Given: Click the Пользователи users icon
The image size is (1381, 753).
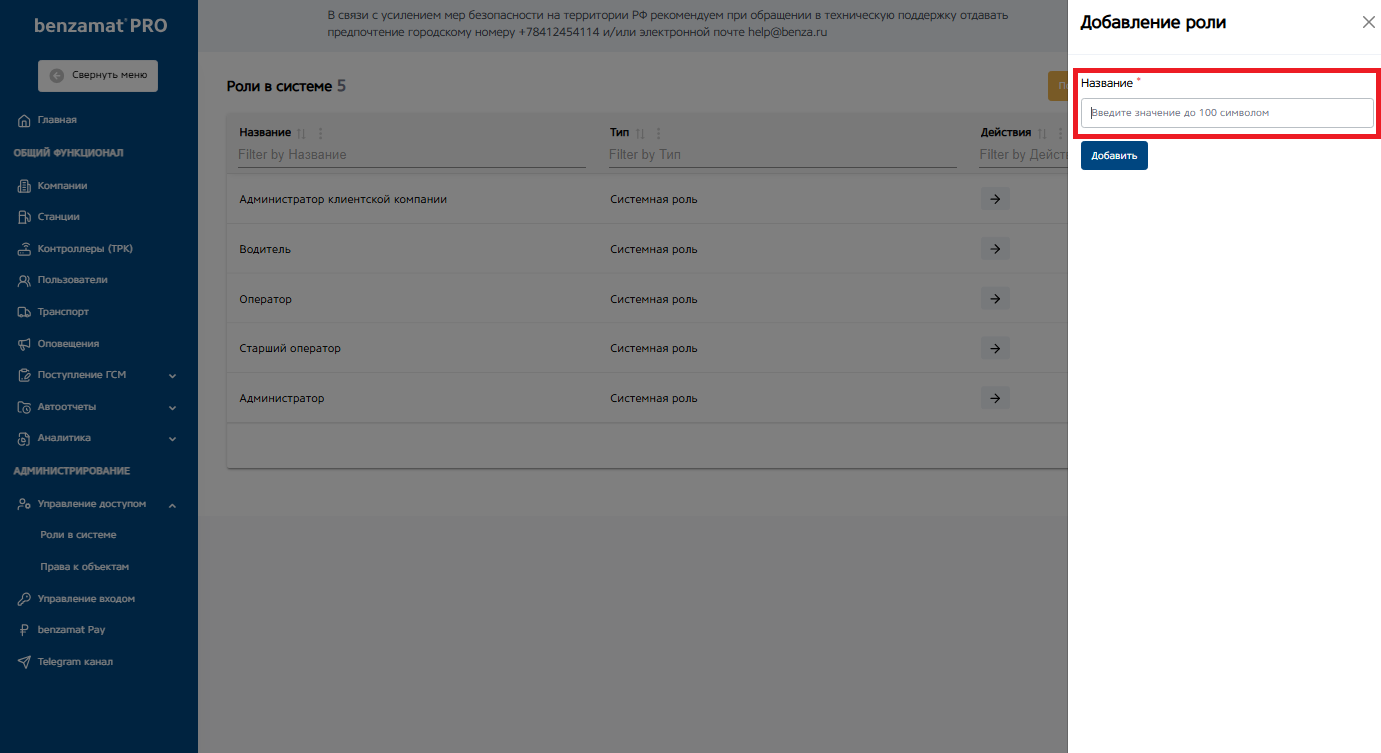Looking at the screenshot, I should (25, 281).
